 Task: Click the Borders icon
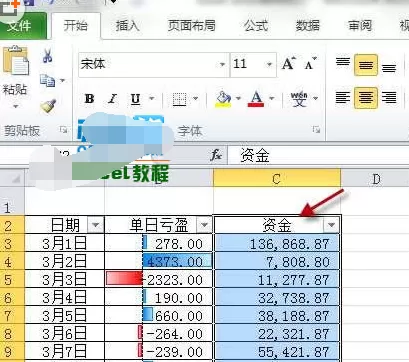click(179, 99)
